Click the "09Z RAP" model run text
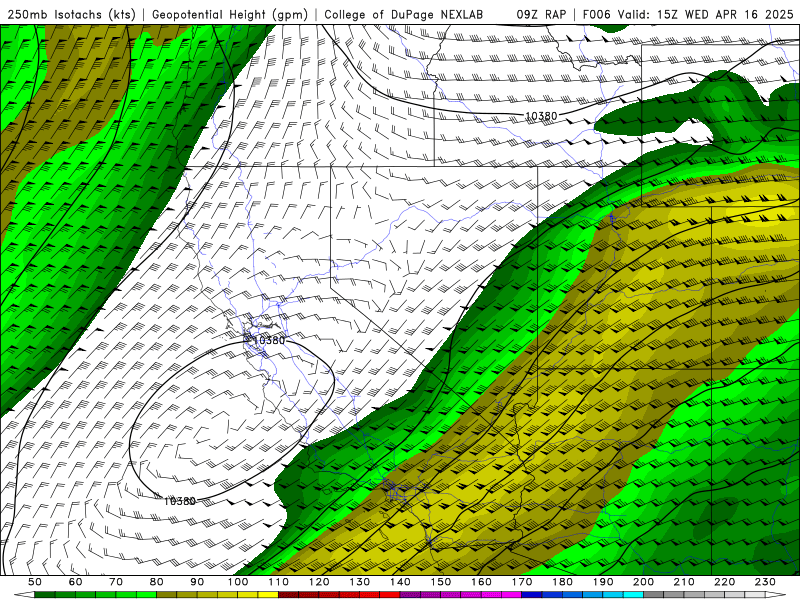 [x=541, y=15]
